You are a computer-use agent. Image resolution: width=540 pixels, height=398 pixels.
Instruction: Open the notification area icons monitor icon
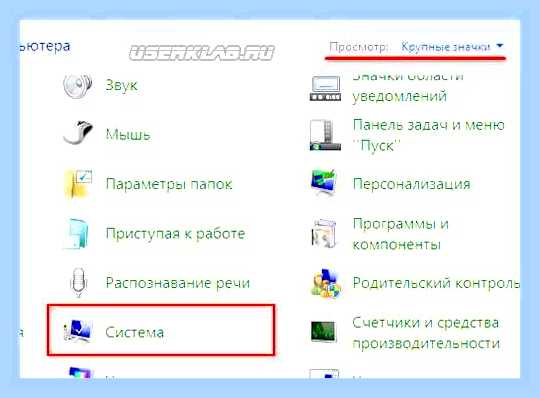point(325,88)
